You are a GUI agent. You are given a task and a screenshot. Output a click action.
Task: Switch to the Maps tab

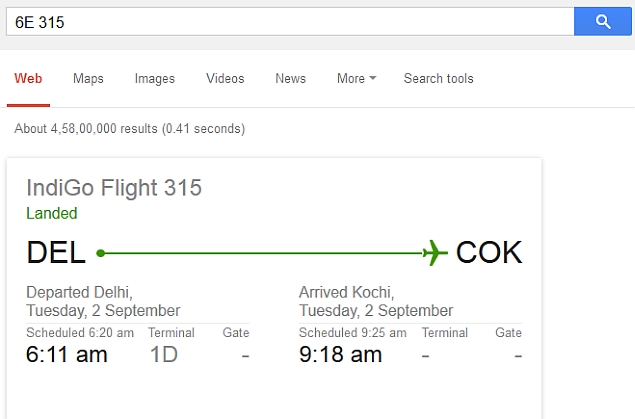[88, 78]
